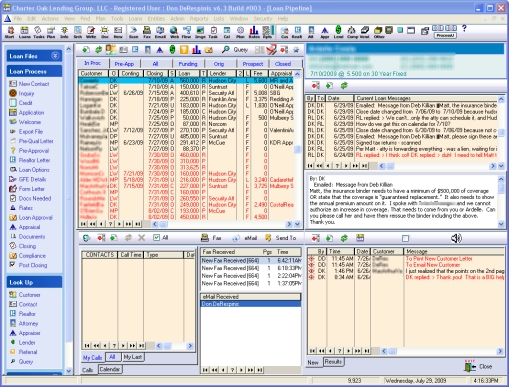This screenshot has width=509, height=387.
Task: Open the Appr appraiser toolbar icon
Action: 325,32
